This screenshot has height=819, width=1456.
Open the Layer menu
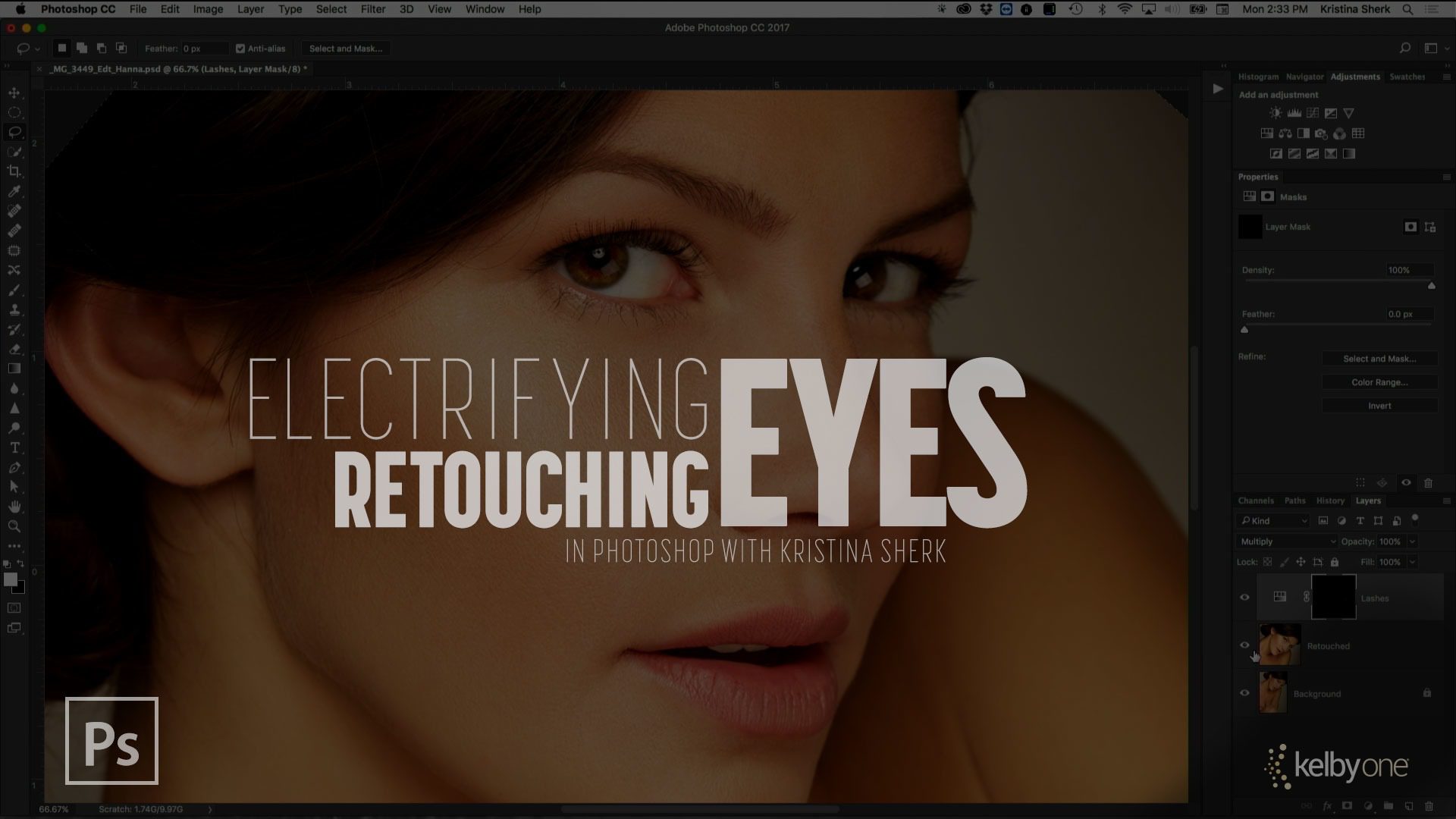(x=250, y=9)
